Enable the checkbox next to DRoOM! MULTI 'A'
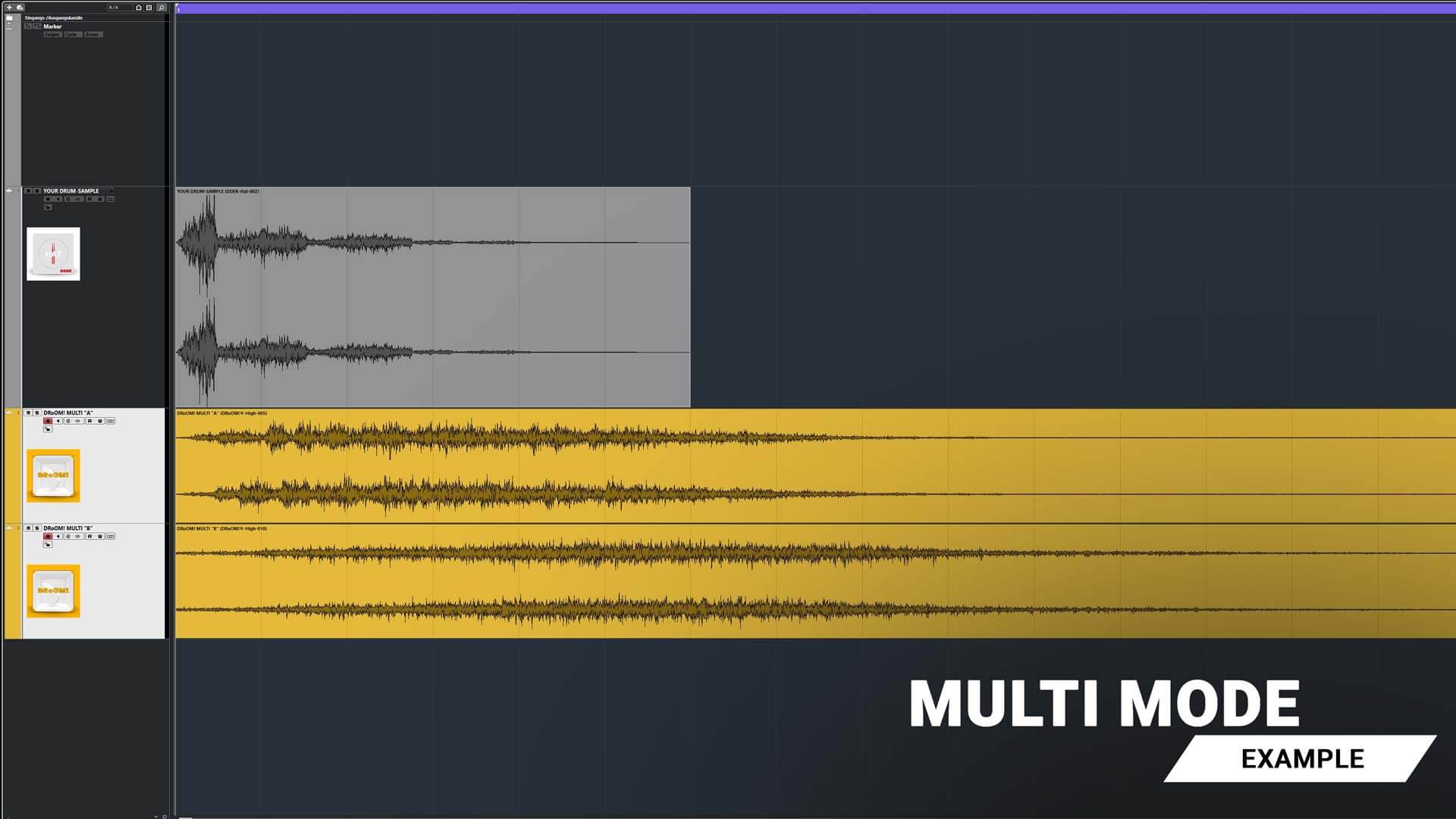This screenshot has height=819, width=1456. (x=29, y=412)
